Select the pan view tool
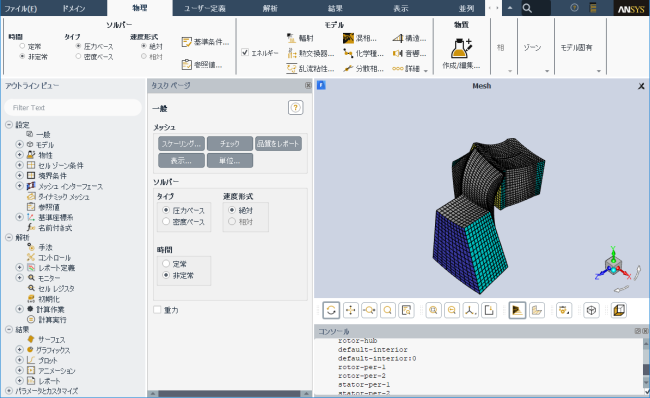 coord(351,310)
